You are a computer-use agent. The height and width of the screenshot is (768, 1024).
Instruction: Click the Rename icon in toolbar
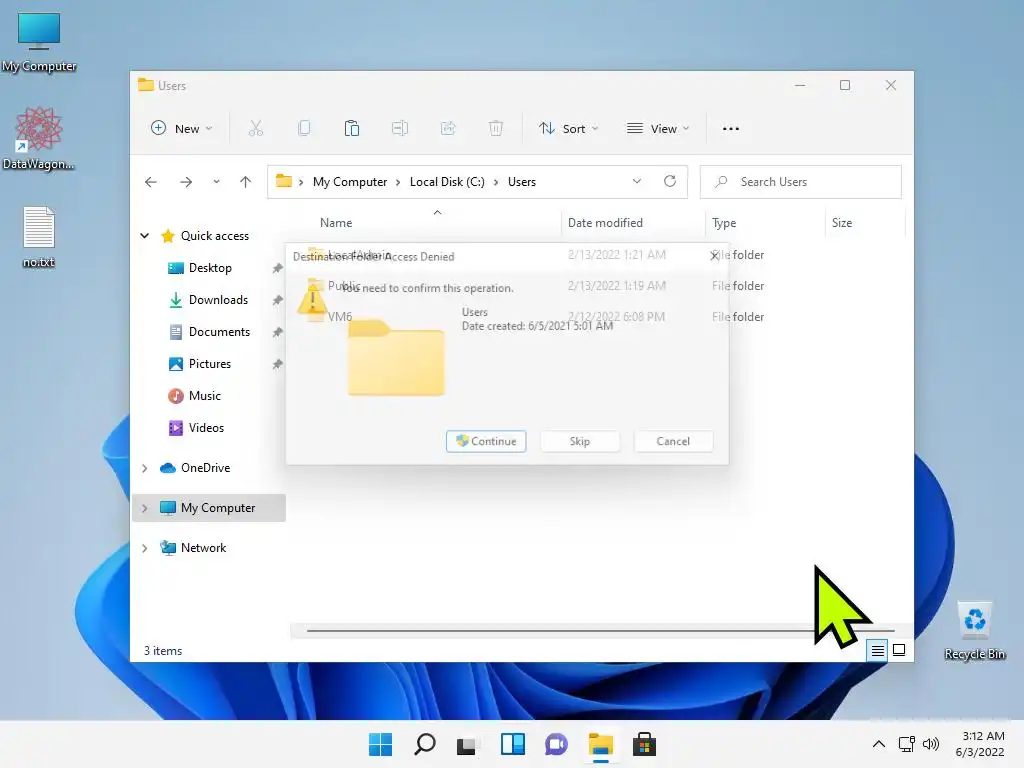click(x=400, y=129)
